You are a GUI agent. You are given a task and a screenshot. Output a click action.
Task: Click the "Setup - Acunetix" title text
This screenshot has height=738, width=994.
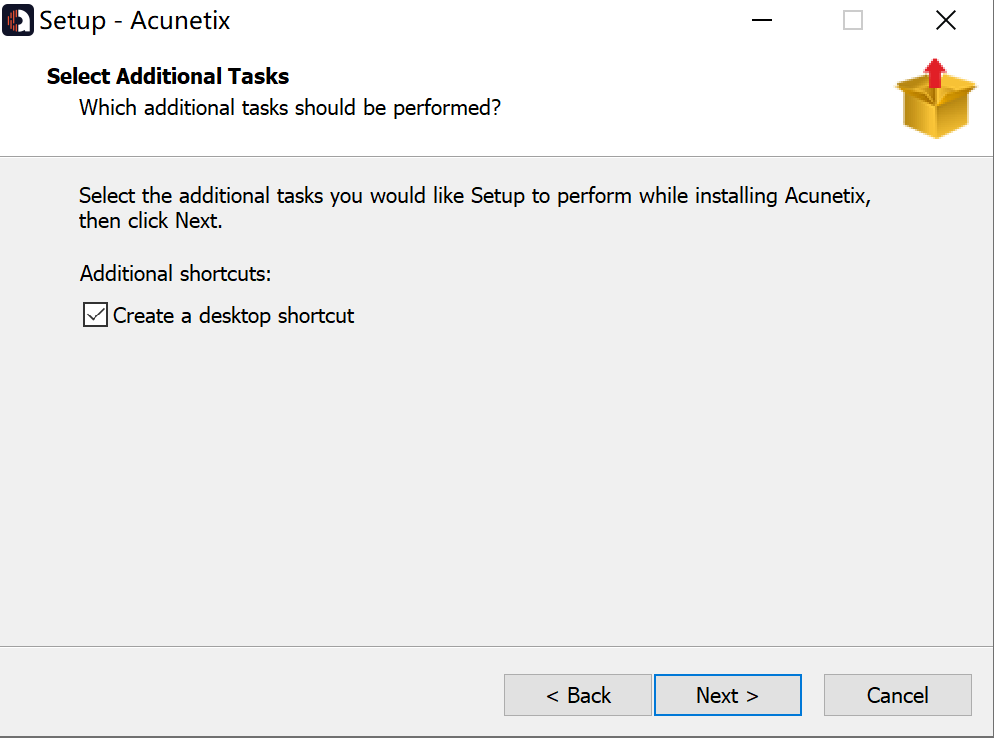(135, 20)
